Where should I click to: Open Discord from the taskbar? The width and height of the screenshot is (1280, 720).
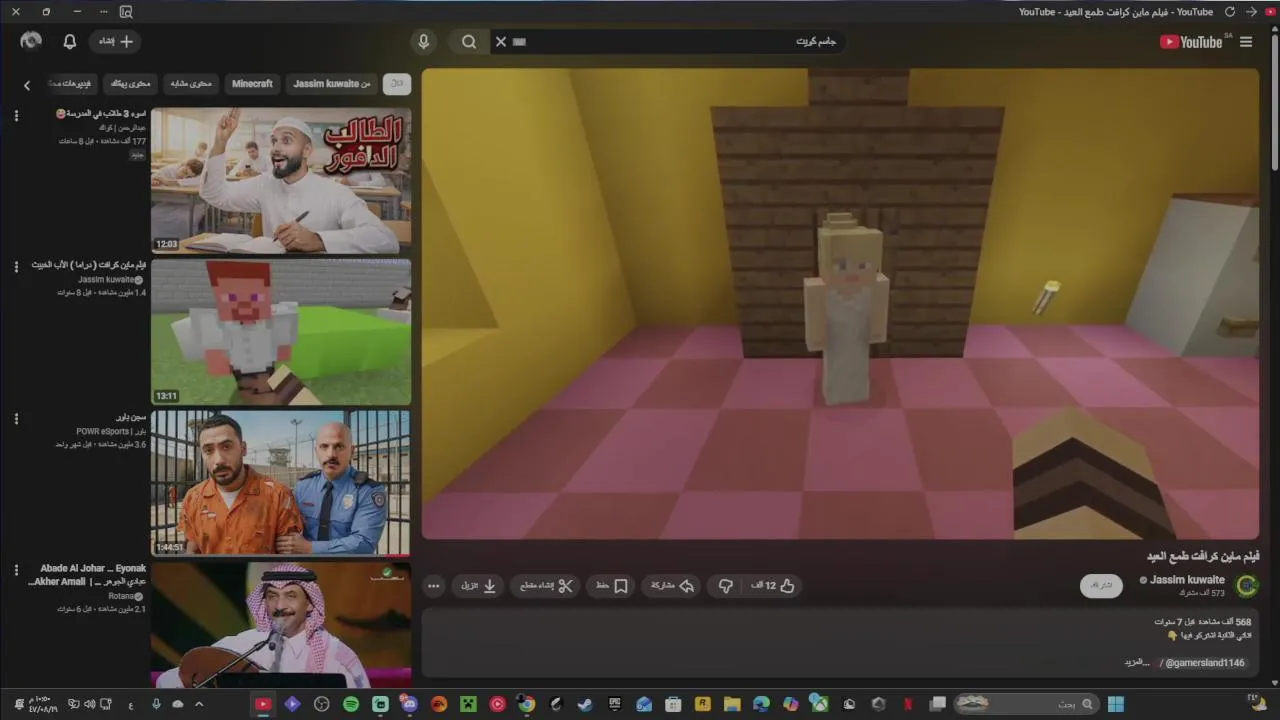pos(409,704)
